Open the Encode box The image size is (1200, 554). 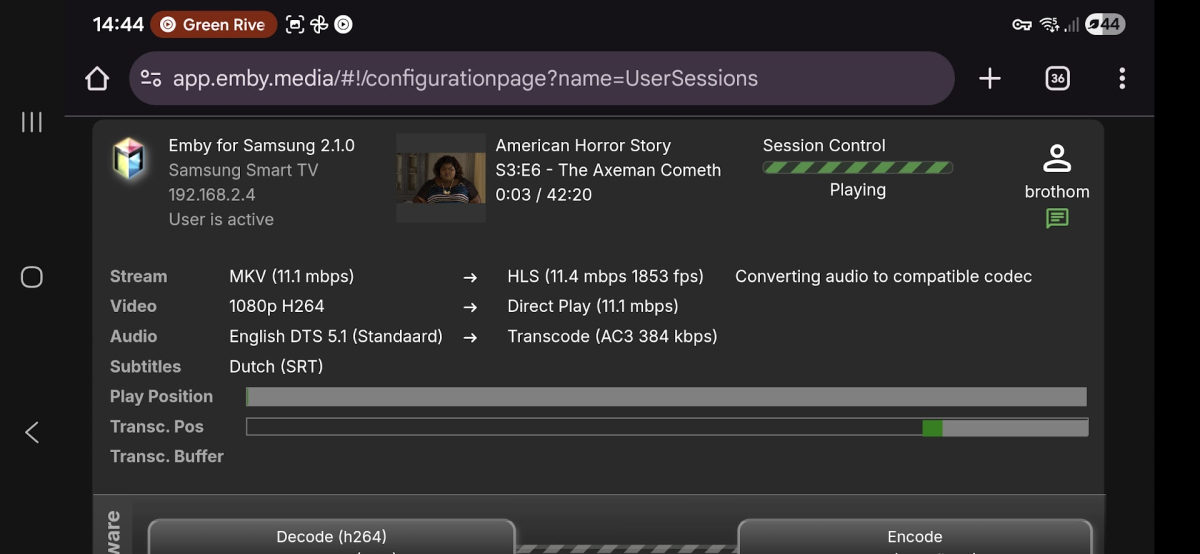coord(915,537)
